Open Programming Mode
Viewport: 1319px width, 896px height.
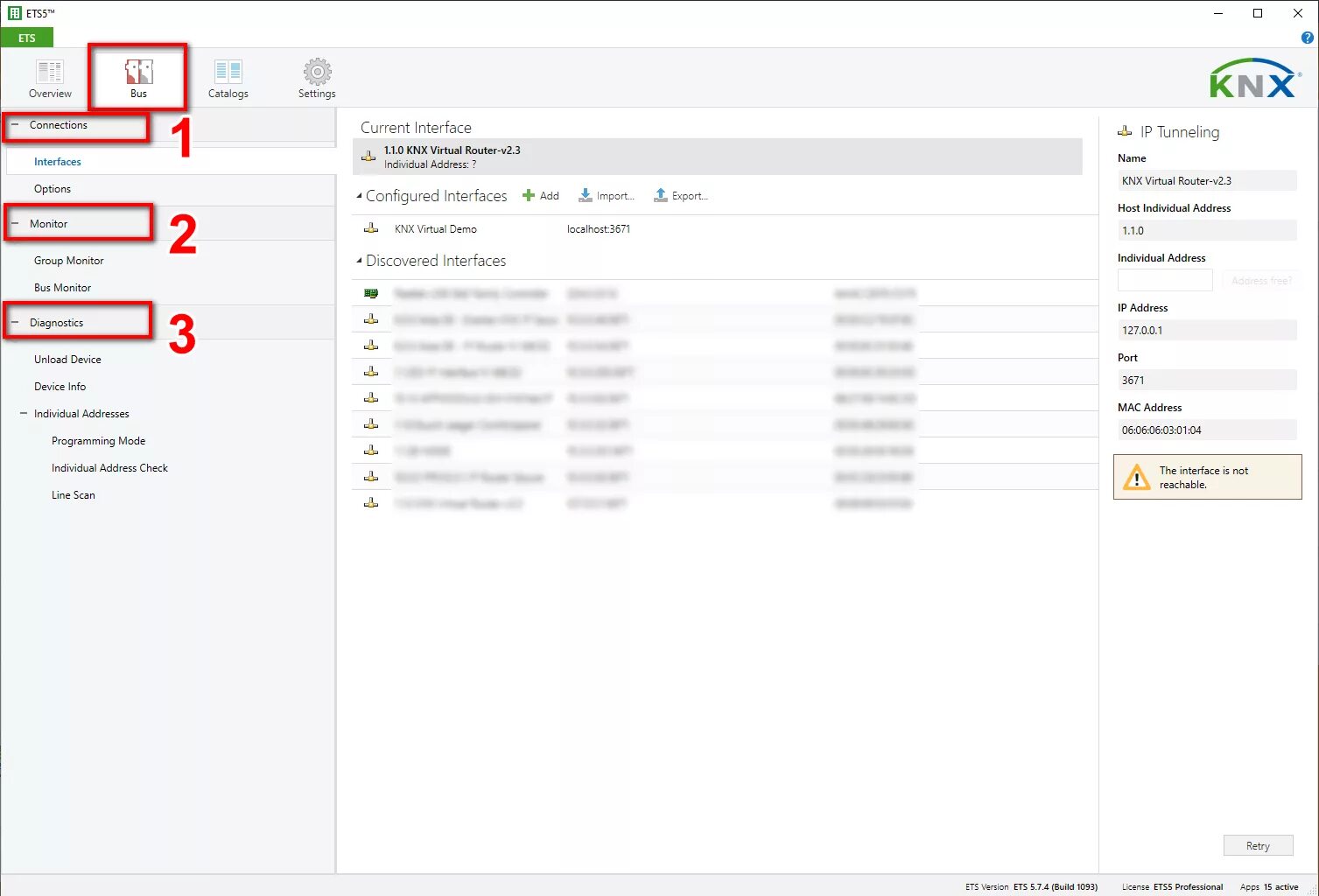(99, 441)
